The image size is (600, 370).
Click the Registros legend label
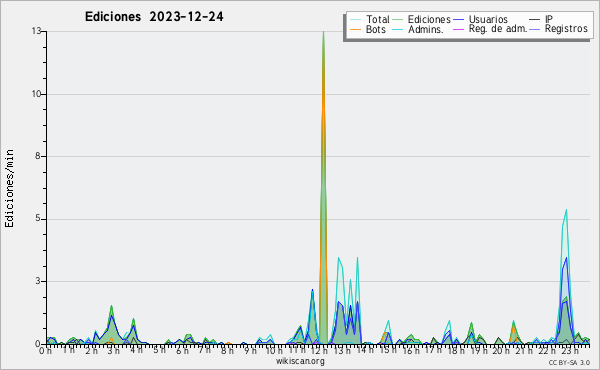click(566, 29)
